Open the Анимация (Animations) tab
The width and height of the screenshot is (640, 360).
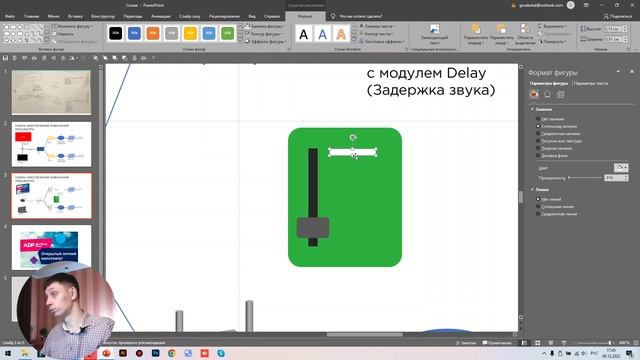(161, 16)
